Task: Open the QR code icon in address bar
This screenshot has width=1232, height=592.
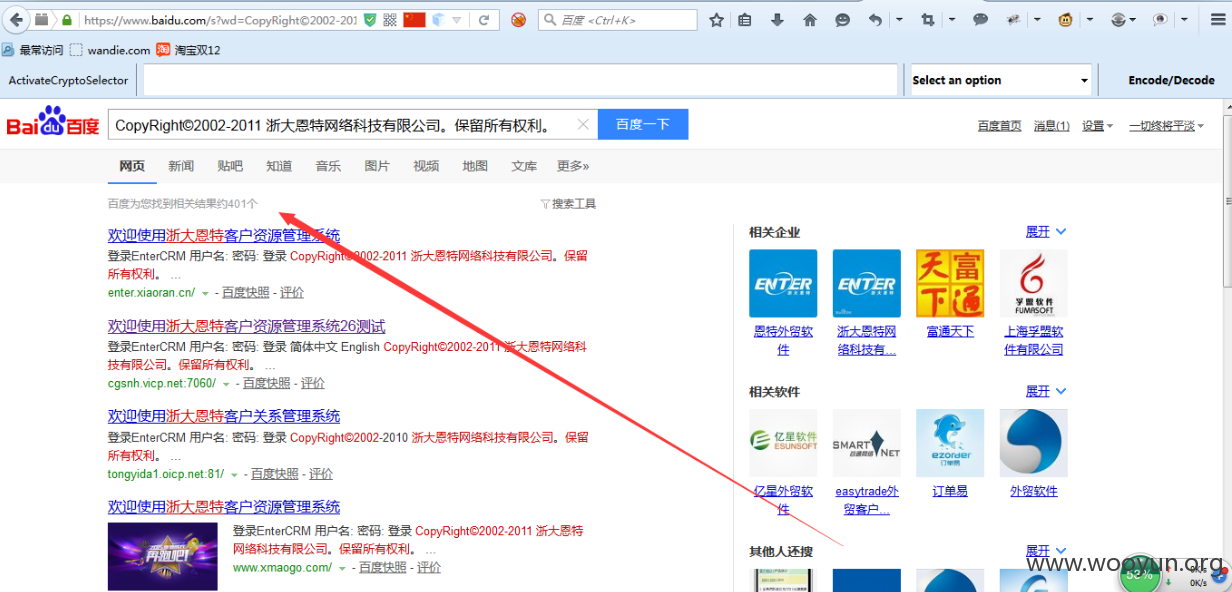Action: point(390,20)
